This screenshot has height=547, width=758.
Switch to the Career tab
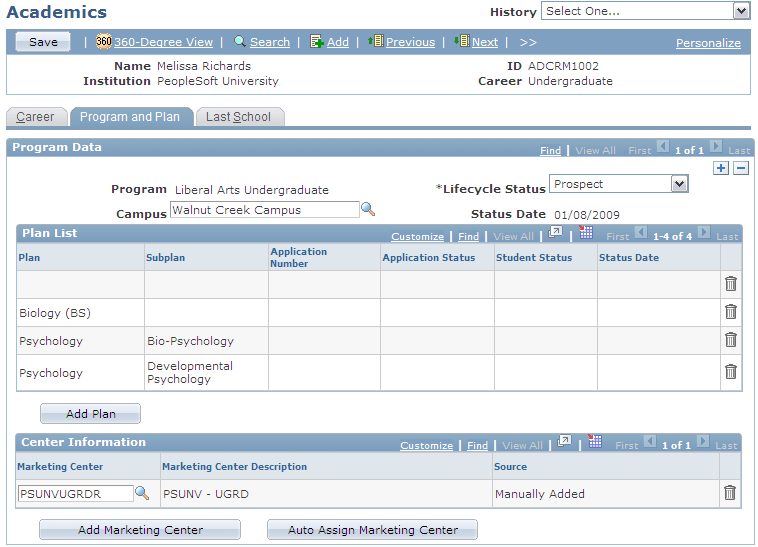[x=35, y=117]
